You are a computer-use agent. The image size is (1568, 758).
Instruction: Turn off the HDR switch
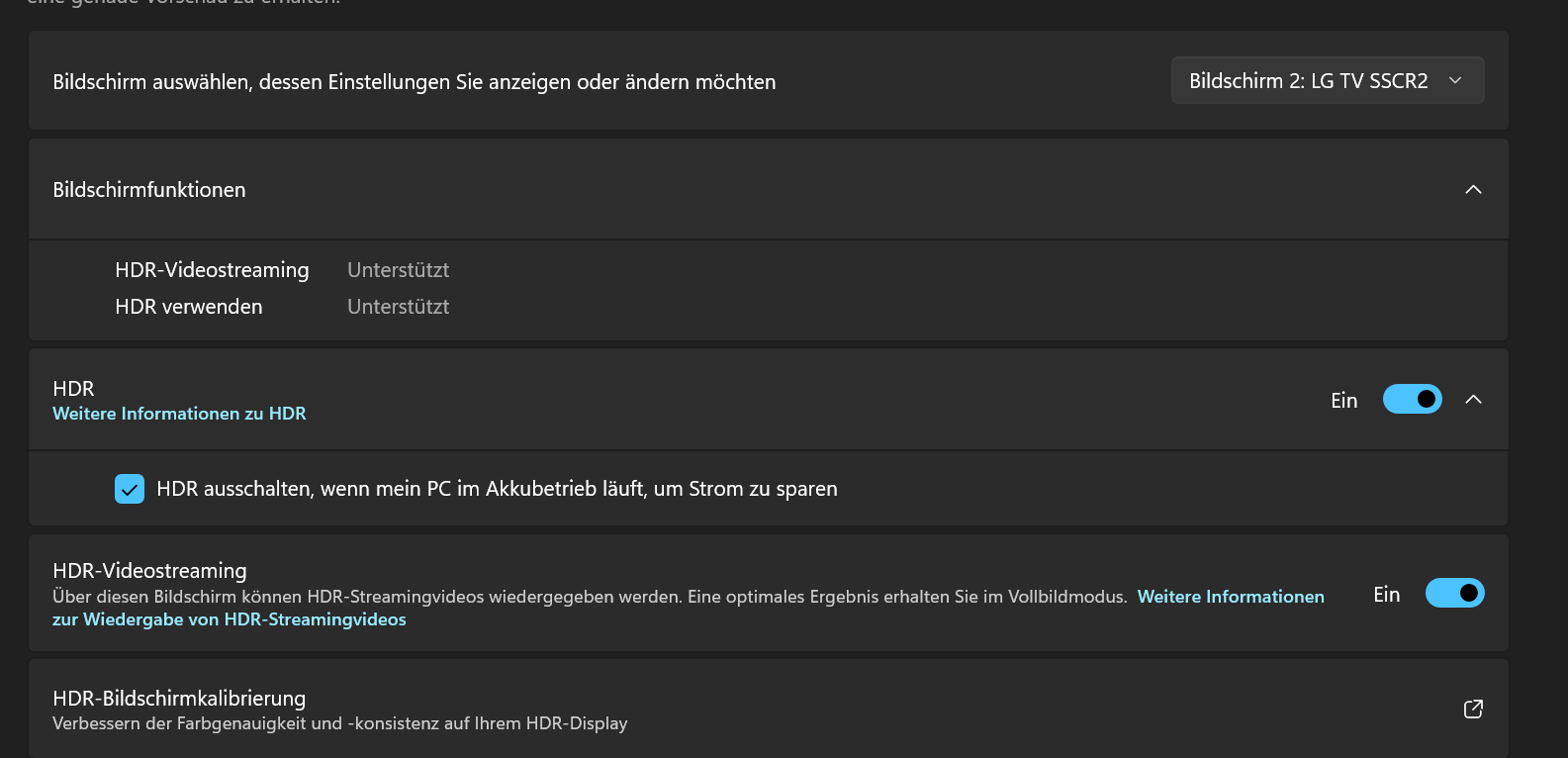pos(1412,399)
